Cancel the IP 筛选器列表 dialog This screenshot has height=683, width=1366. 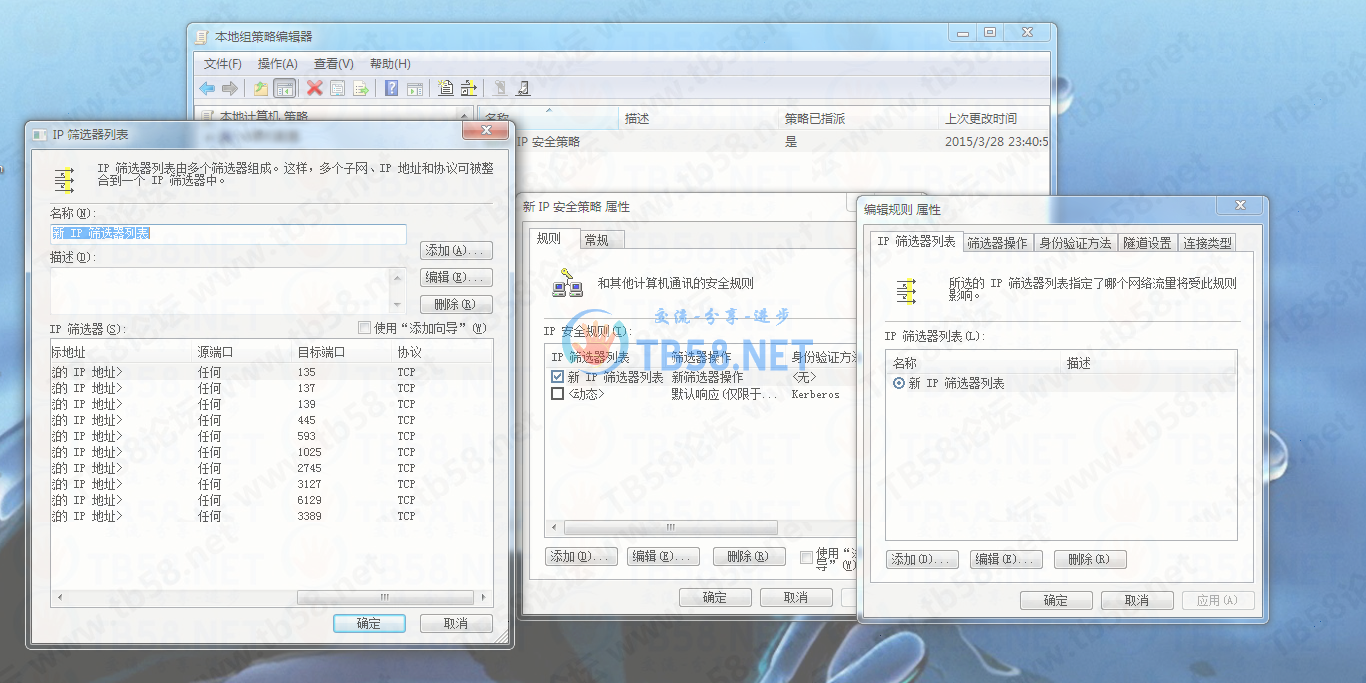(x=456, y=623)
